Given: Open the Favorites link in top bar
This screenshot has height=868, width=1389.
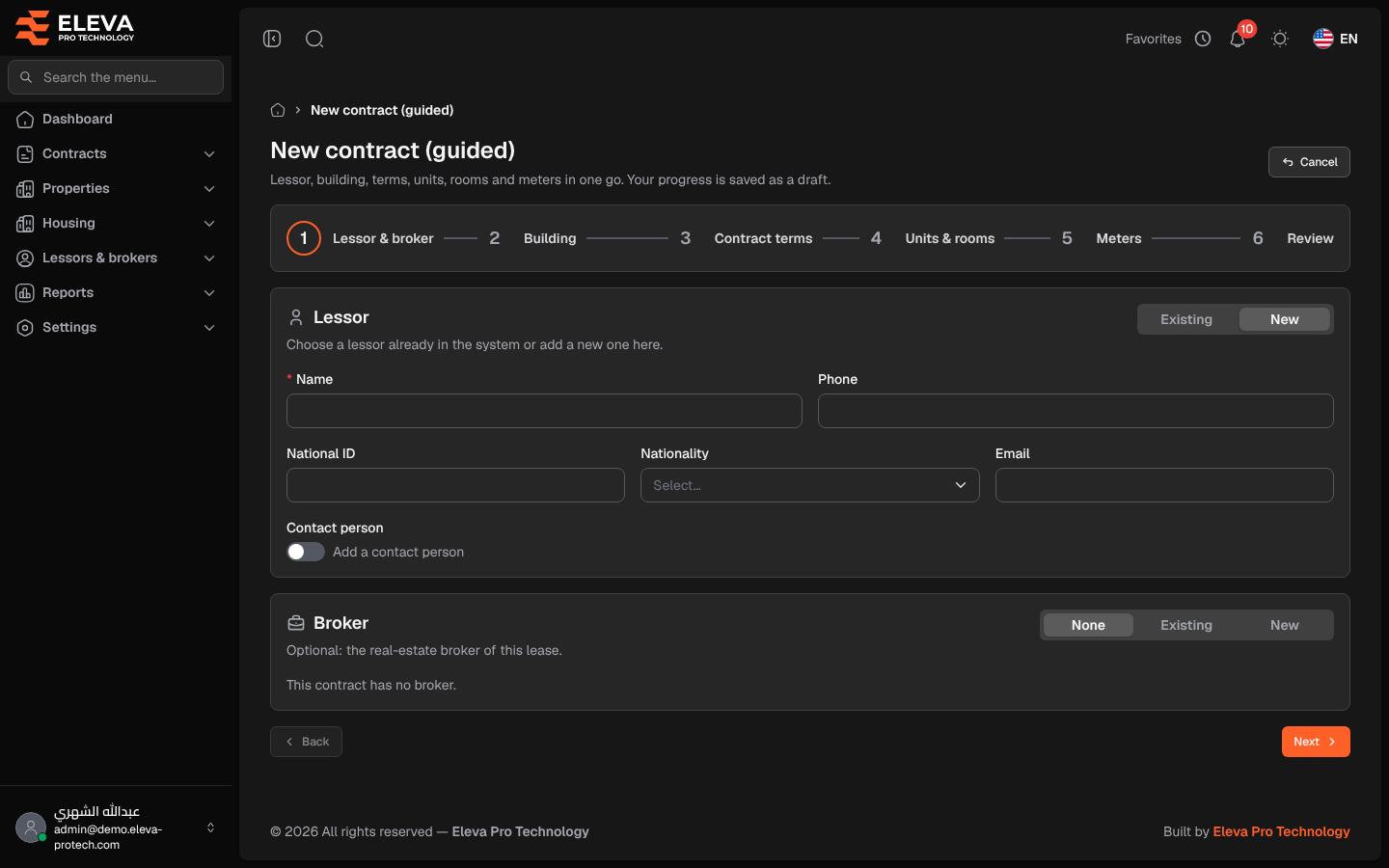Looking at the screenshot, I should (x=1154, y=39).
